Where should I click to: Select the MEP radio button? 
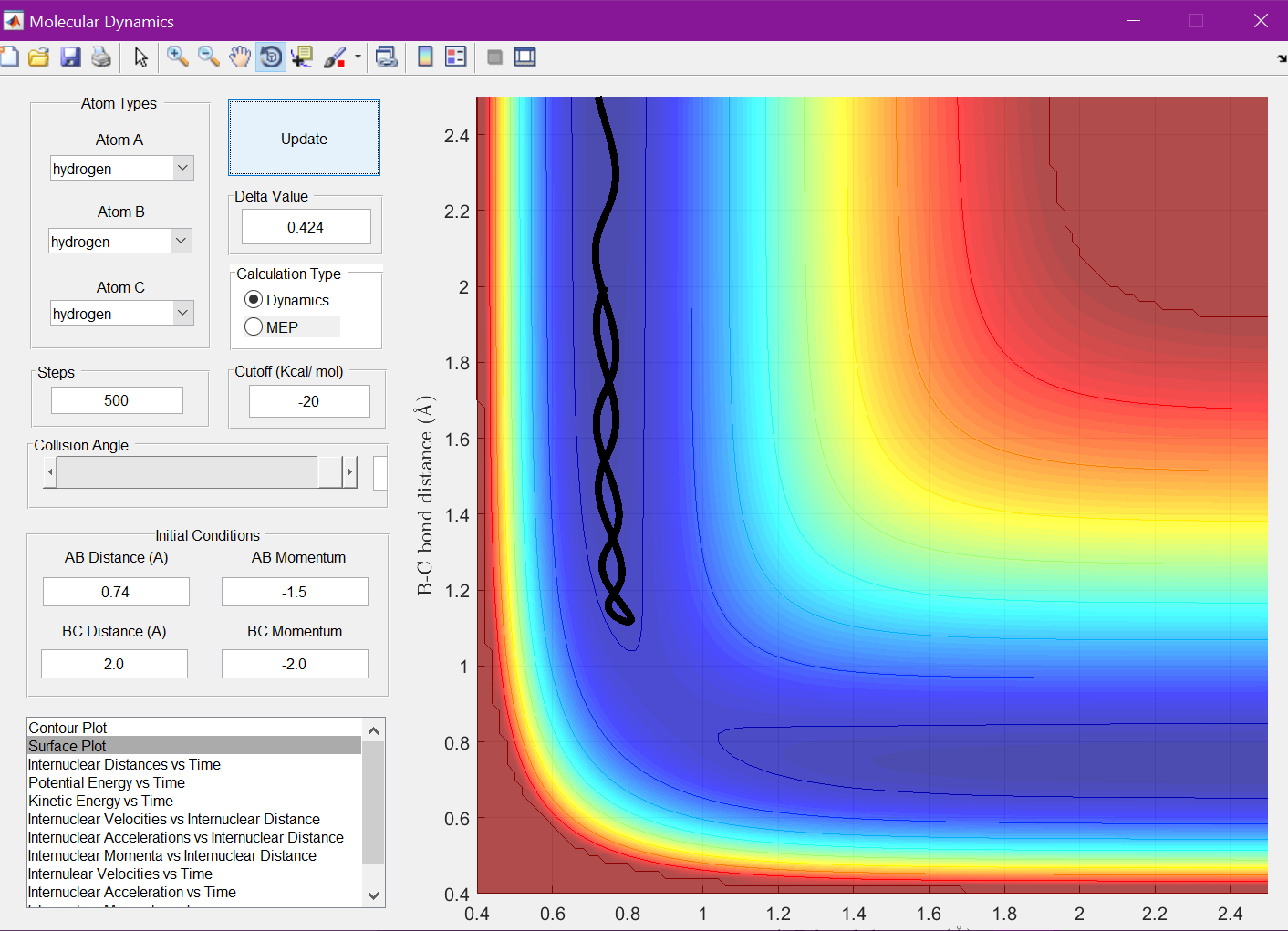(x=254, y=327)
